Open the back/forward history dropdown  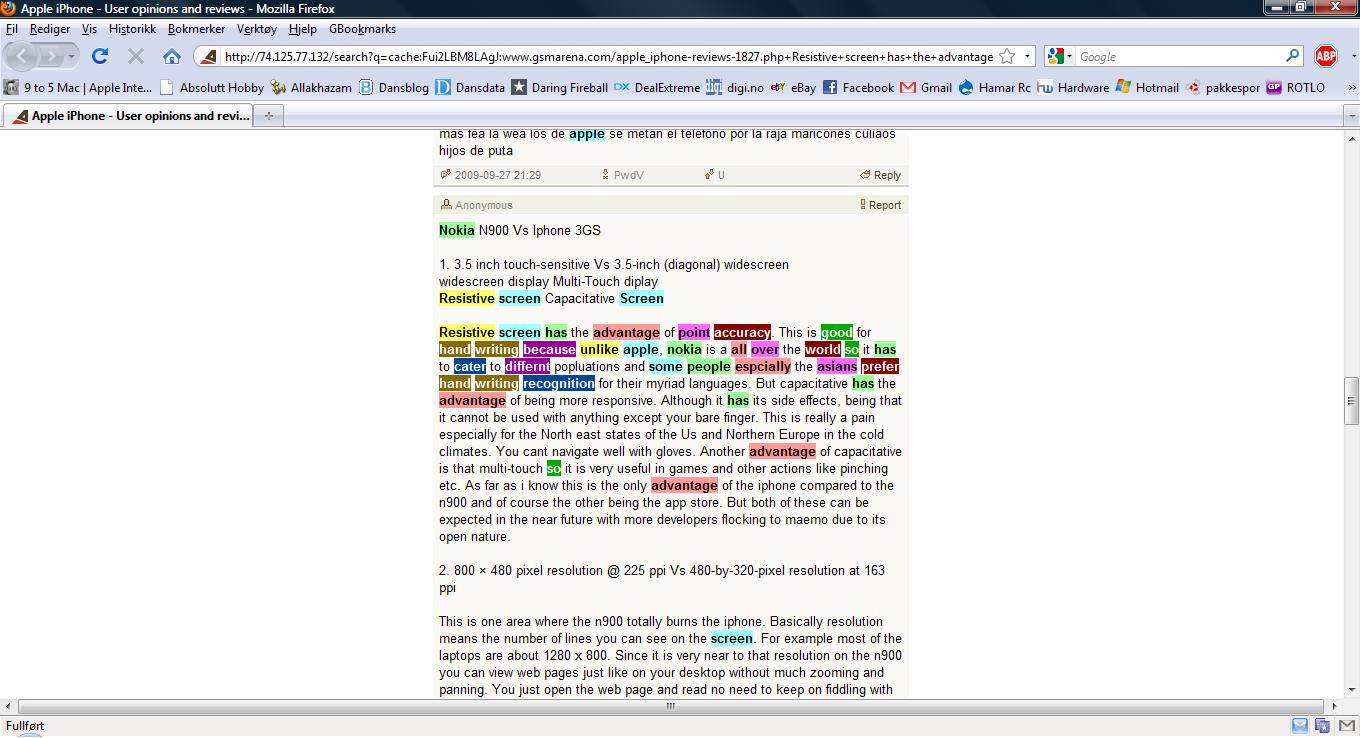coord(73,56)
